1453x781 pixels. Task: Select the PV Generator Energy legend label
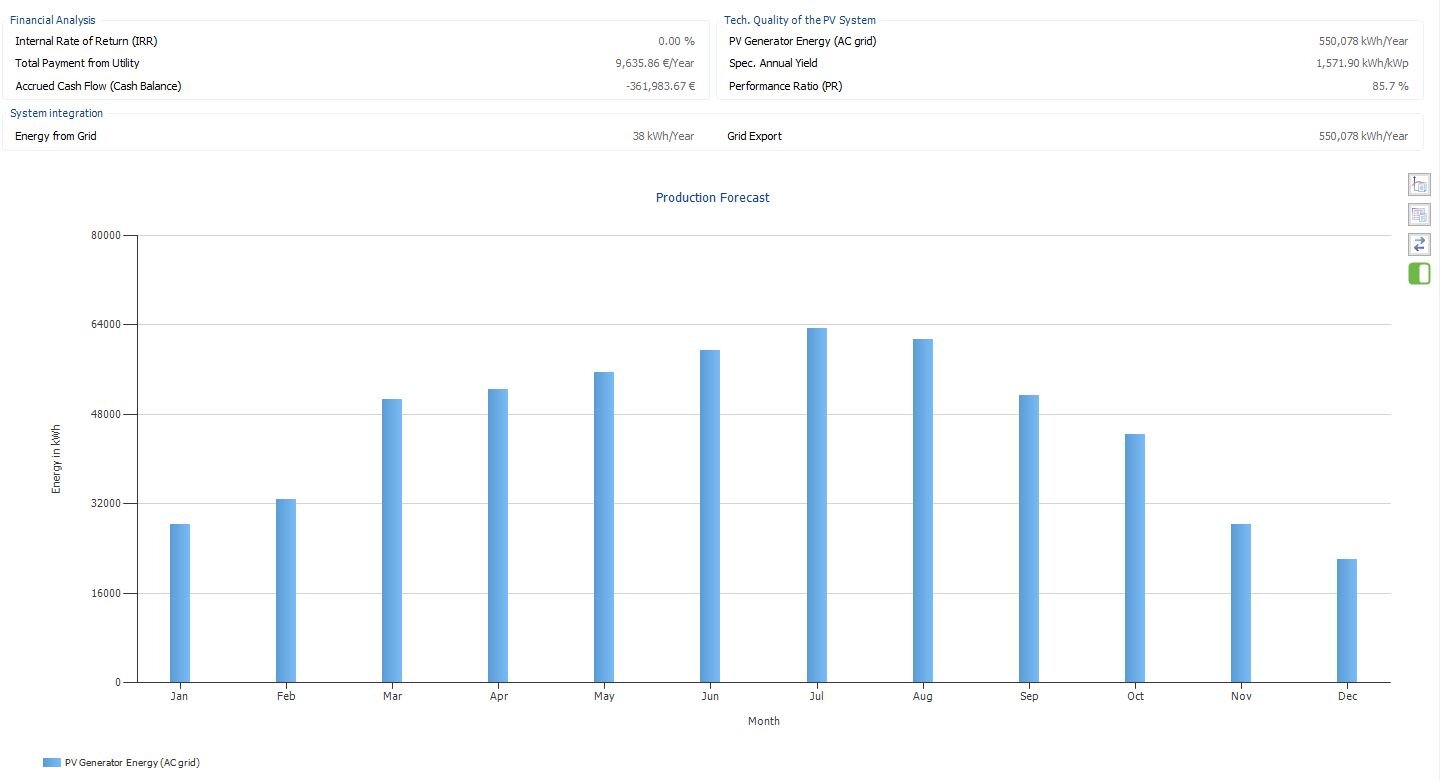132,763
